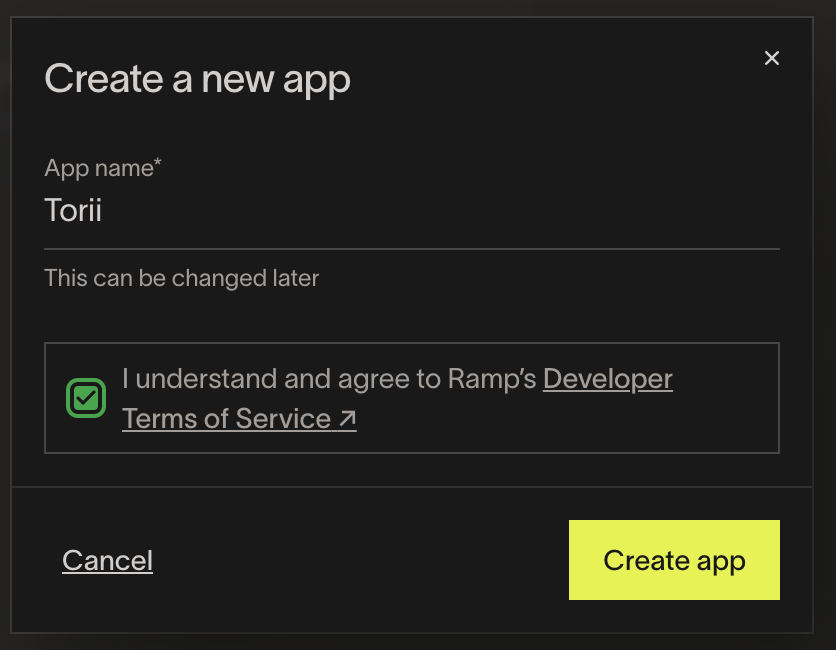This screenshot has width=836, height=650.
Task: Open the Developer Terms of Service link
Action: click(397, 399)
